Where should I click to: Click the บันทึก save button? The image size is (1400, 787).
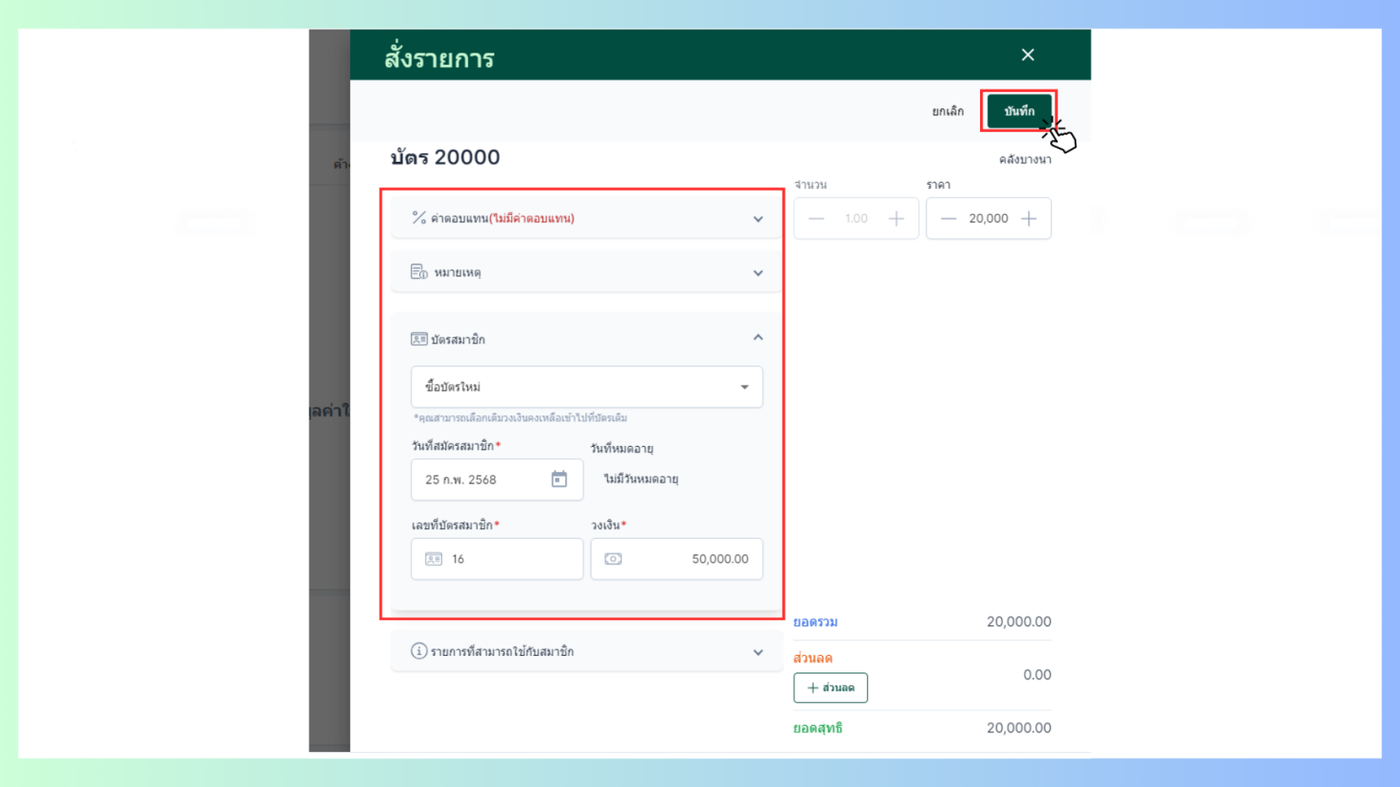[x=1019, y=111]
